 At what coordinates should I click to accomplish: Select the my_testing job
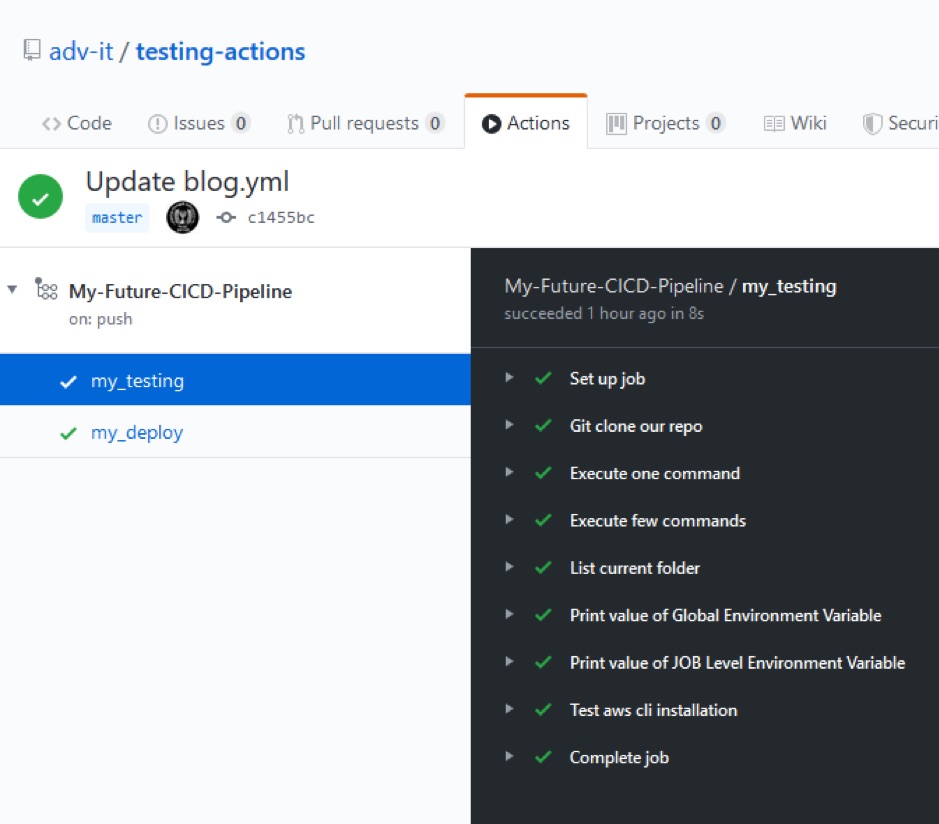tap(137, 380)
